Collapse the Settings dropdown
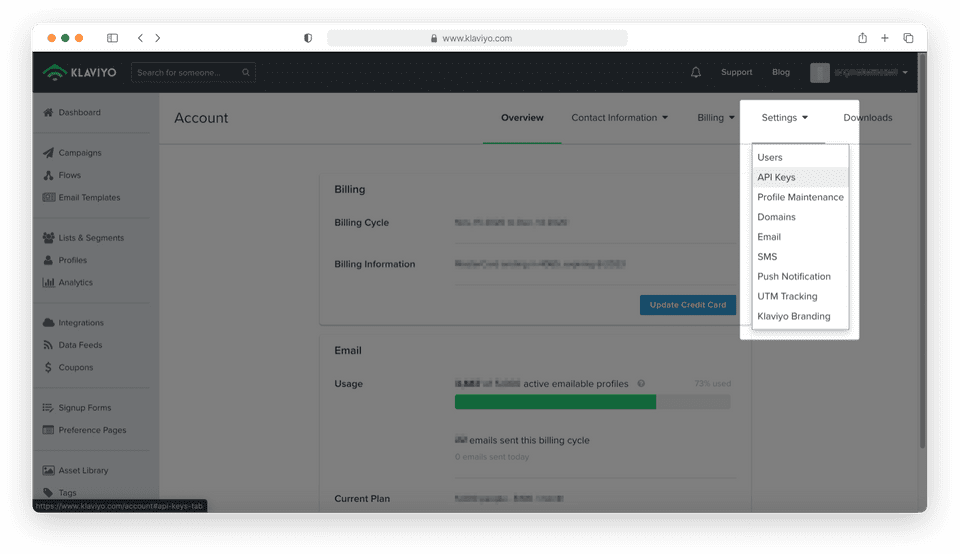Image resolution: width=960 pixels, height=554 pixels. point(784,118)
